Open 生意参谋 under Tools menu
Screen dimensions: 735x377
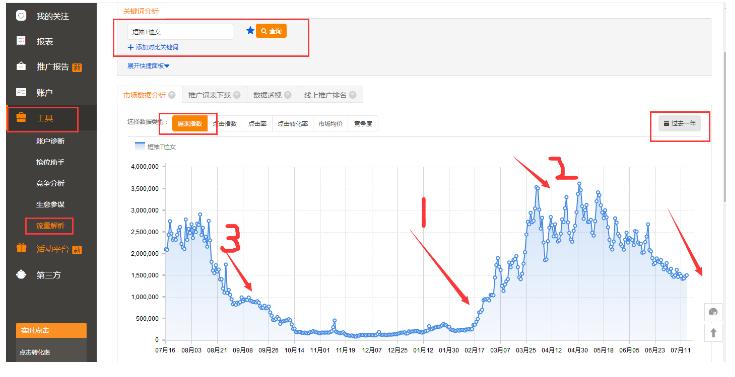tap(50, 204)
